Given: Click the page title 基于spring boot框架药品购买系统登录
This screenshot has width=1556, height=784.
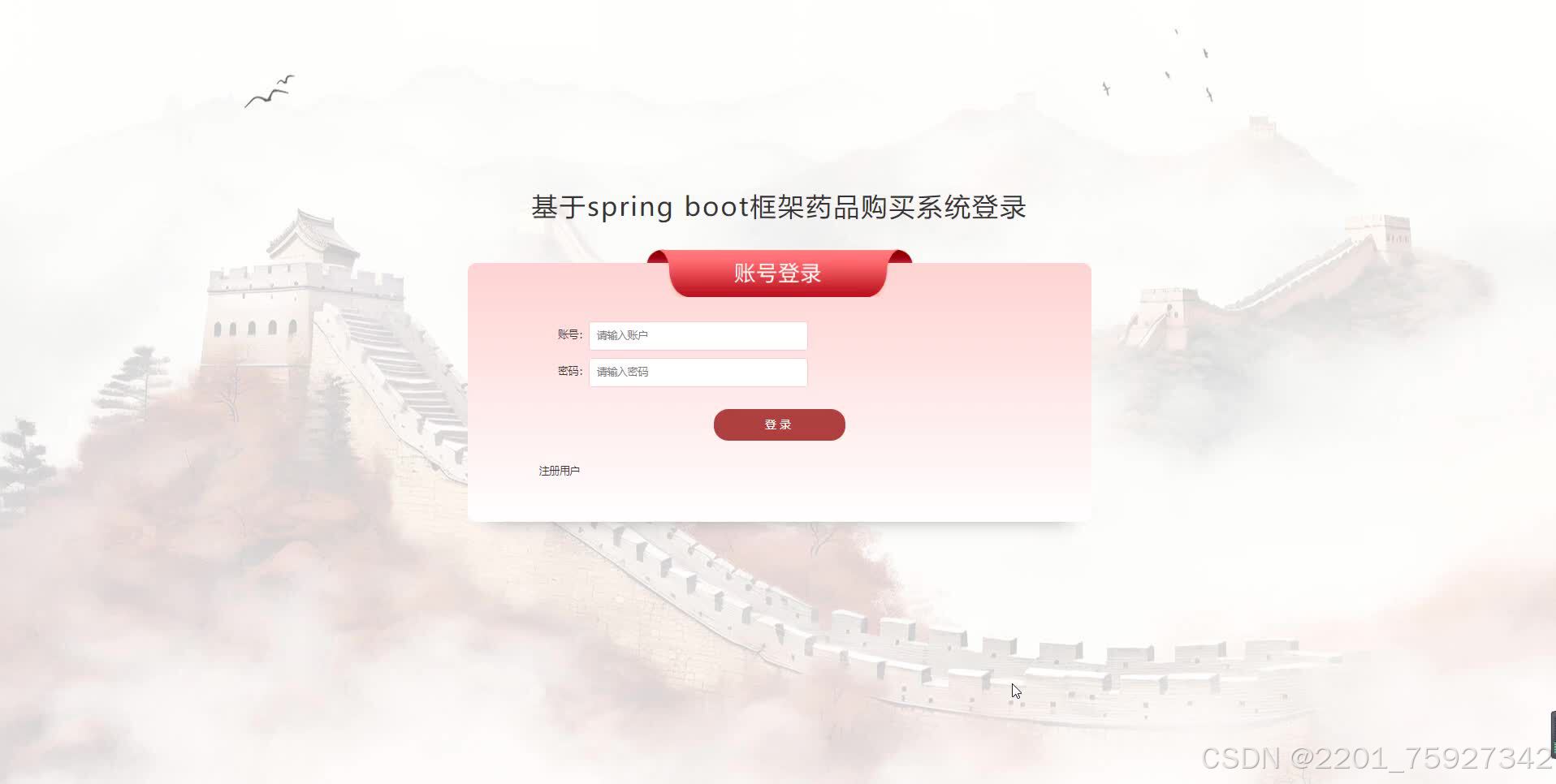Looking at the screenshot, I should (779, 207).
